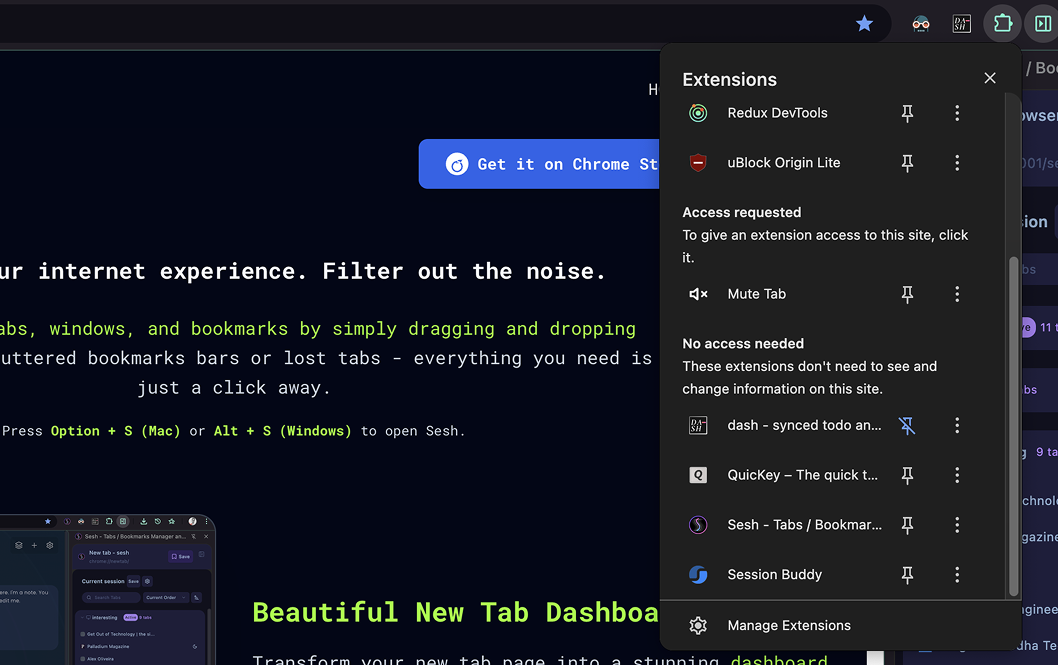Click Get it on Chrome Store button
Viewport: 1058px width, 665px height.
[540, 164]
